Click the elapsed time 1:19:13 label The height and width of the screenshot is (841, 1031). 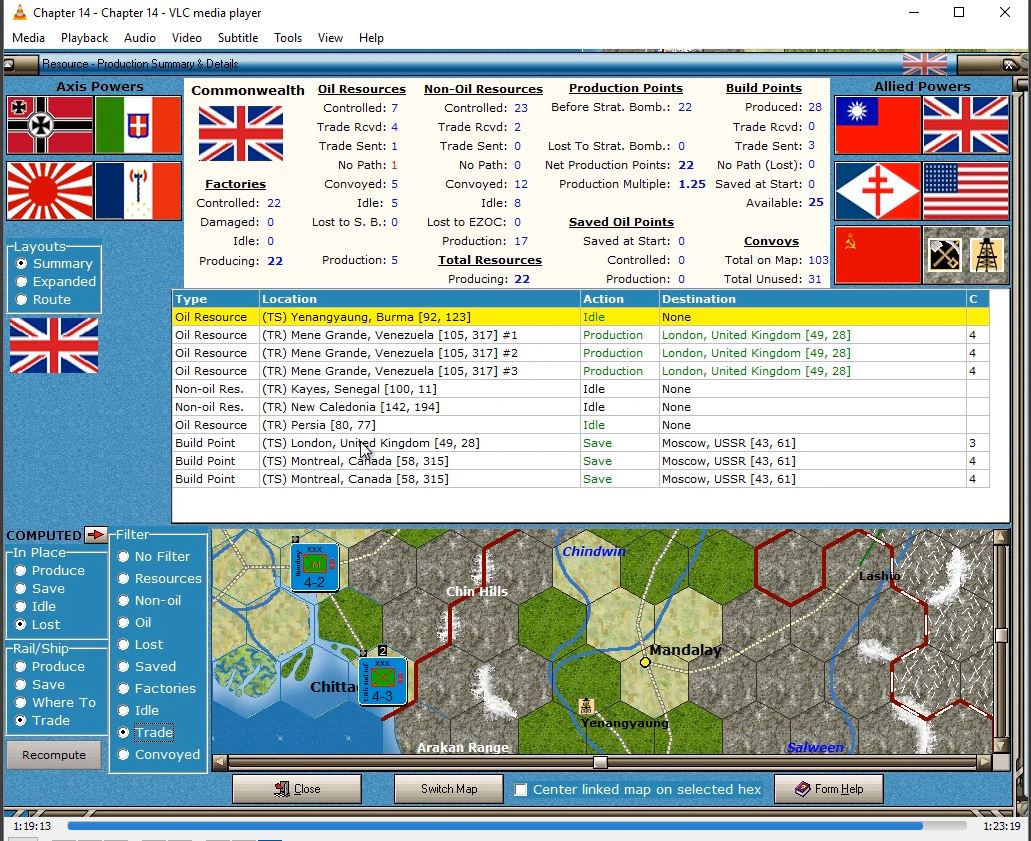pyautogui.click(x=32, y=826)
